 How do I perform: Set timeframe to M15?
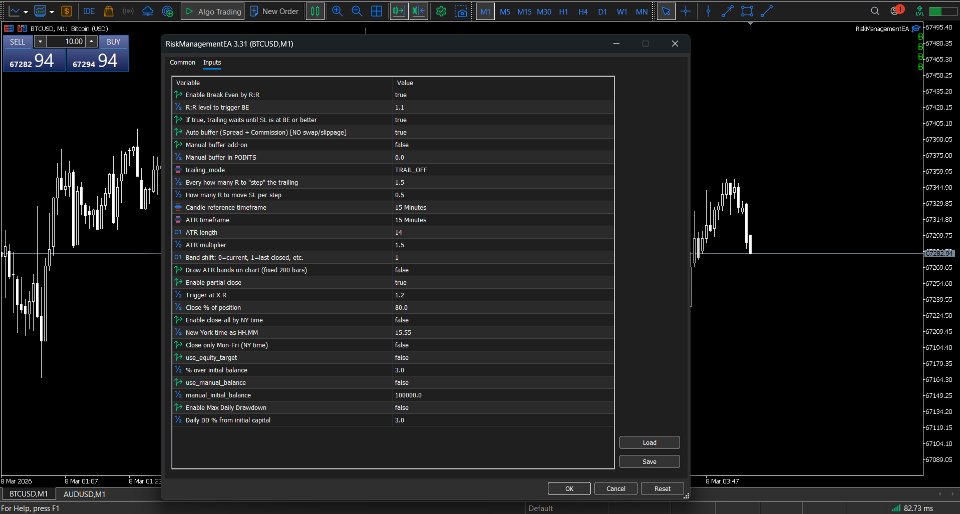(524, 12)
